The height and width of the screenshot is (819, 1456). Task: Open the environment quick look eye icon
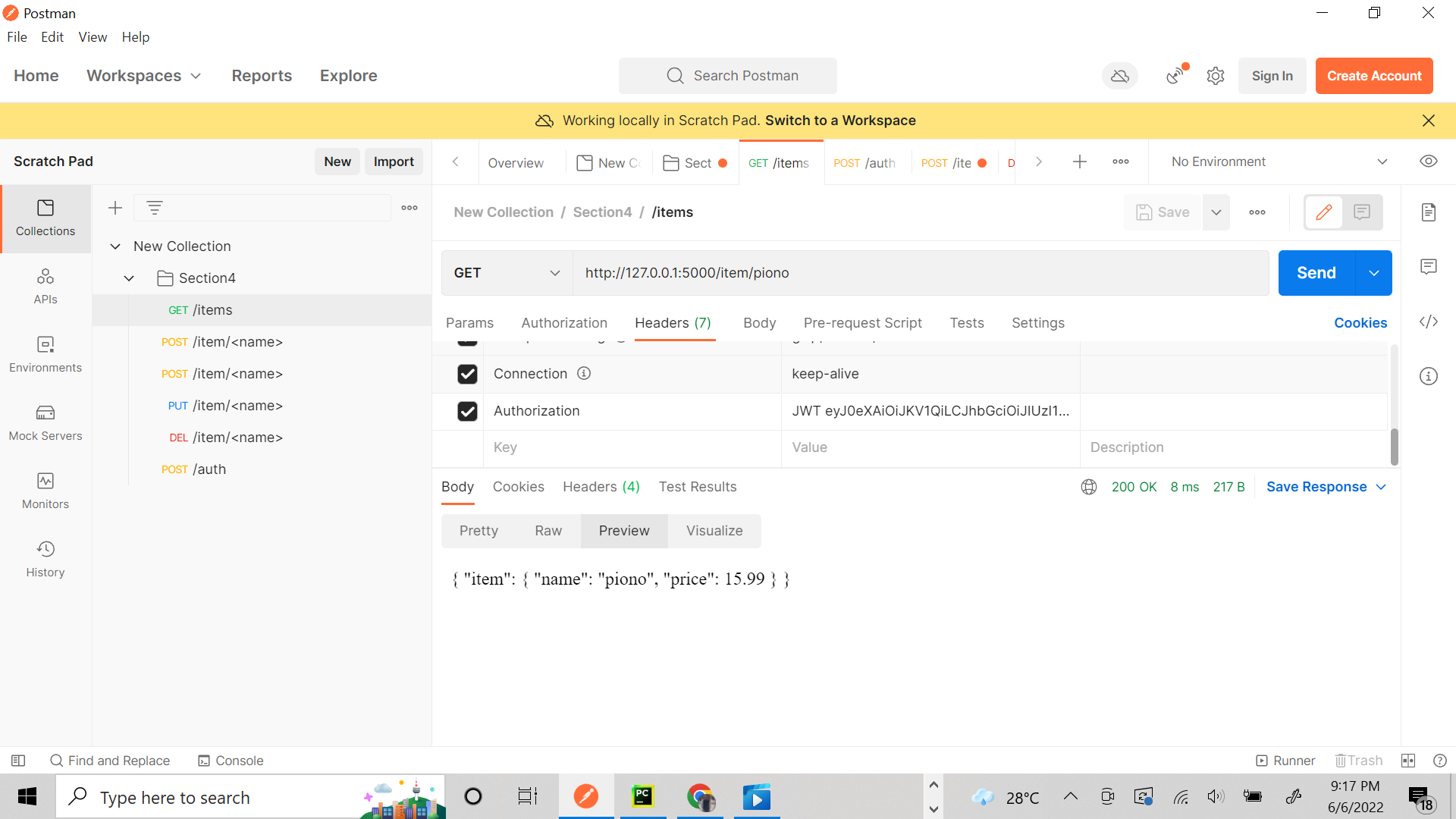[1429, 162]
